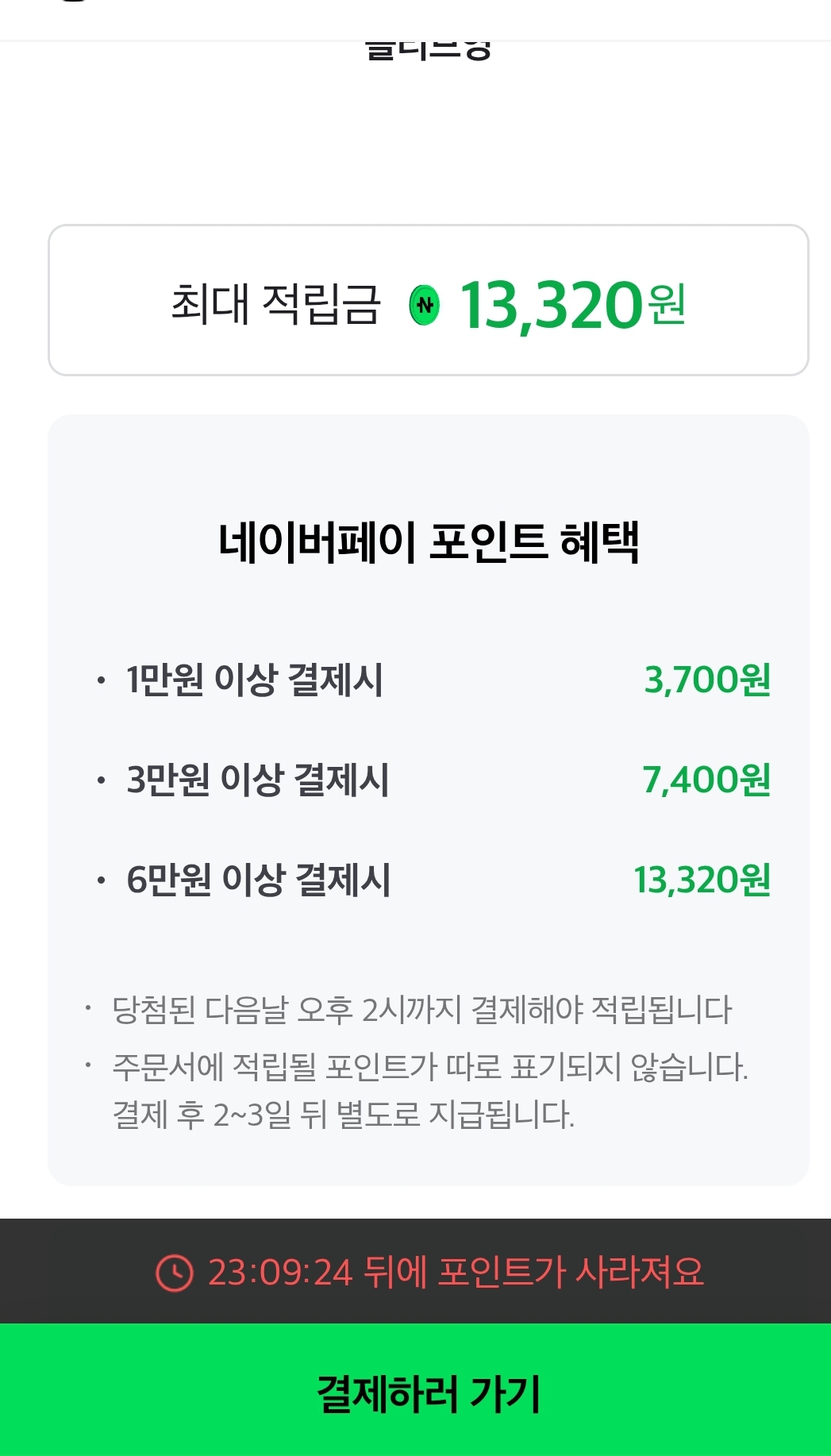Tap the 3,700원 point amount
This screenshot has width=831, height=1456.
(x=707, y=680)
